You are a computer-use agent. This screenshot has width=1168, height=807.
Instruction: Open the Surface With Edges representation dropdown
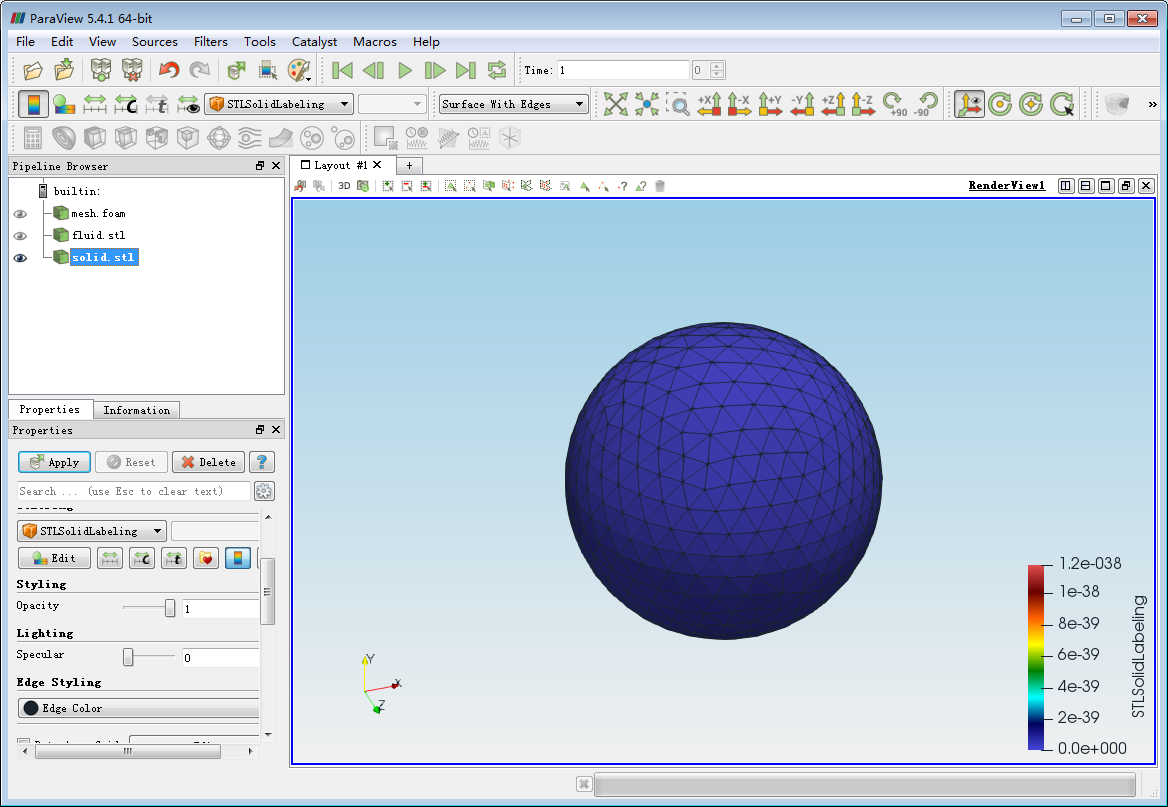pyautogui.click(x=514, y=104)
